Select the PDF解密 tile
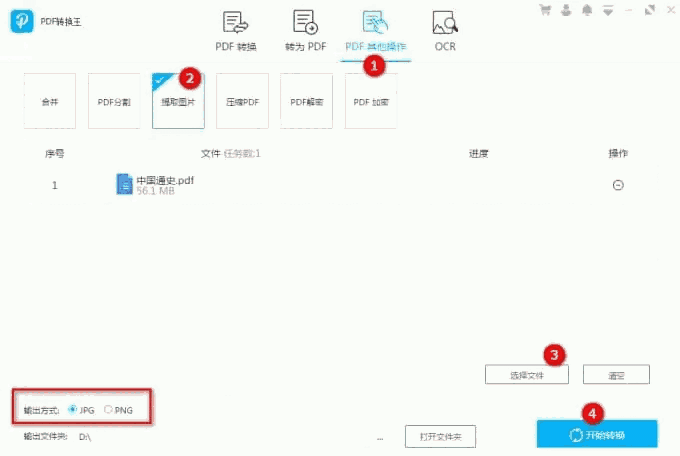Viewport: 680px width, 456px height. 307,101
